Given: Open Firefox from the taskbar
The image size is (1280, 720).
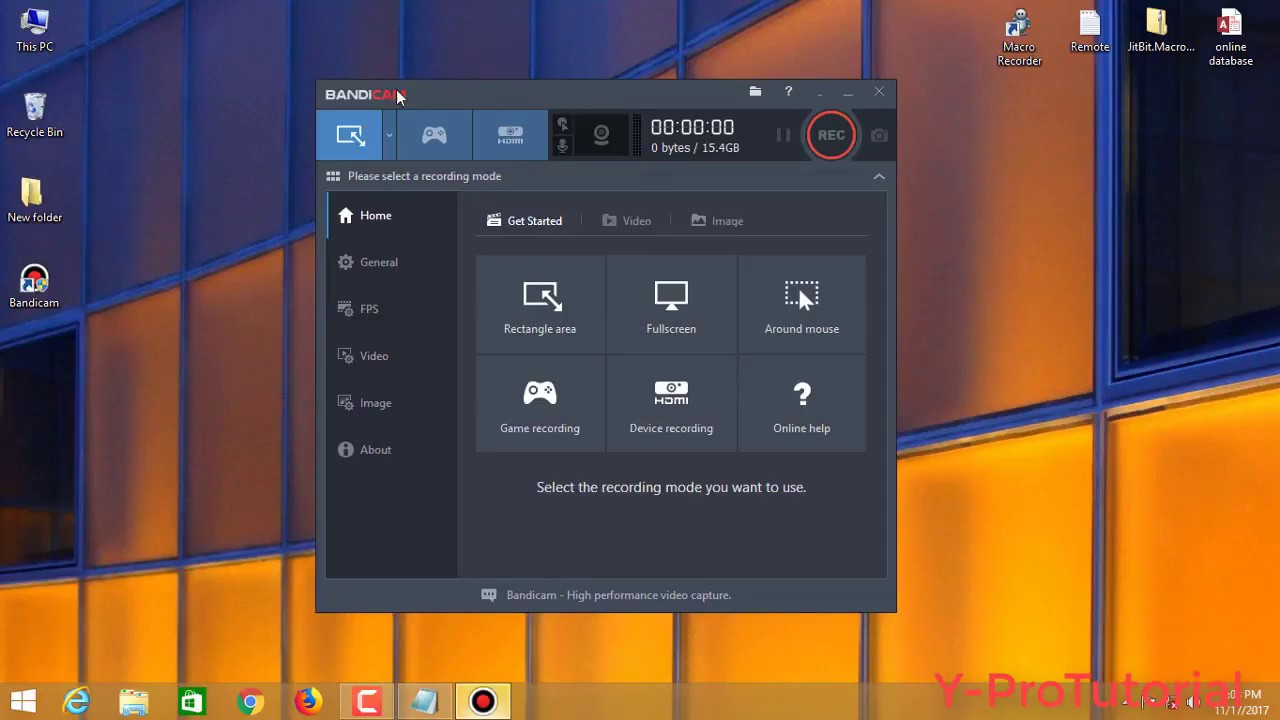Looking at the screenshot, I should coord(308,701).
